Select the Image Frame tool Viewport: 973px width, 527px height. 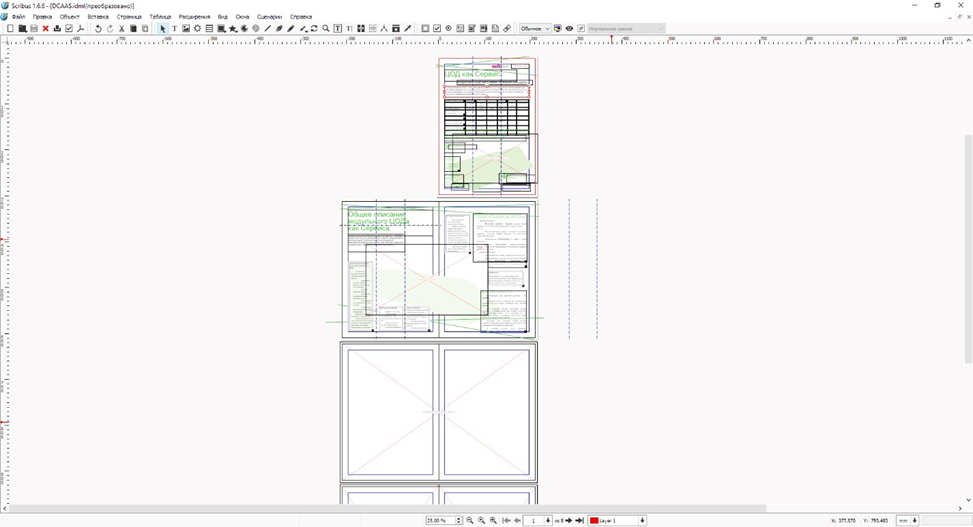click(186, 29)
